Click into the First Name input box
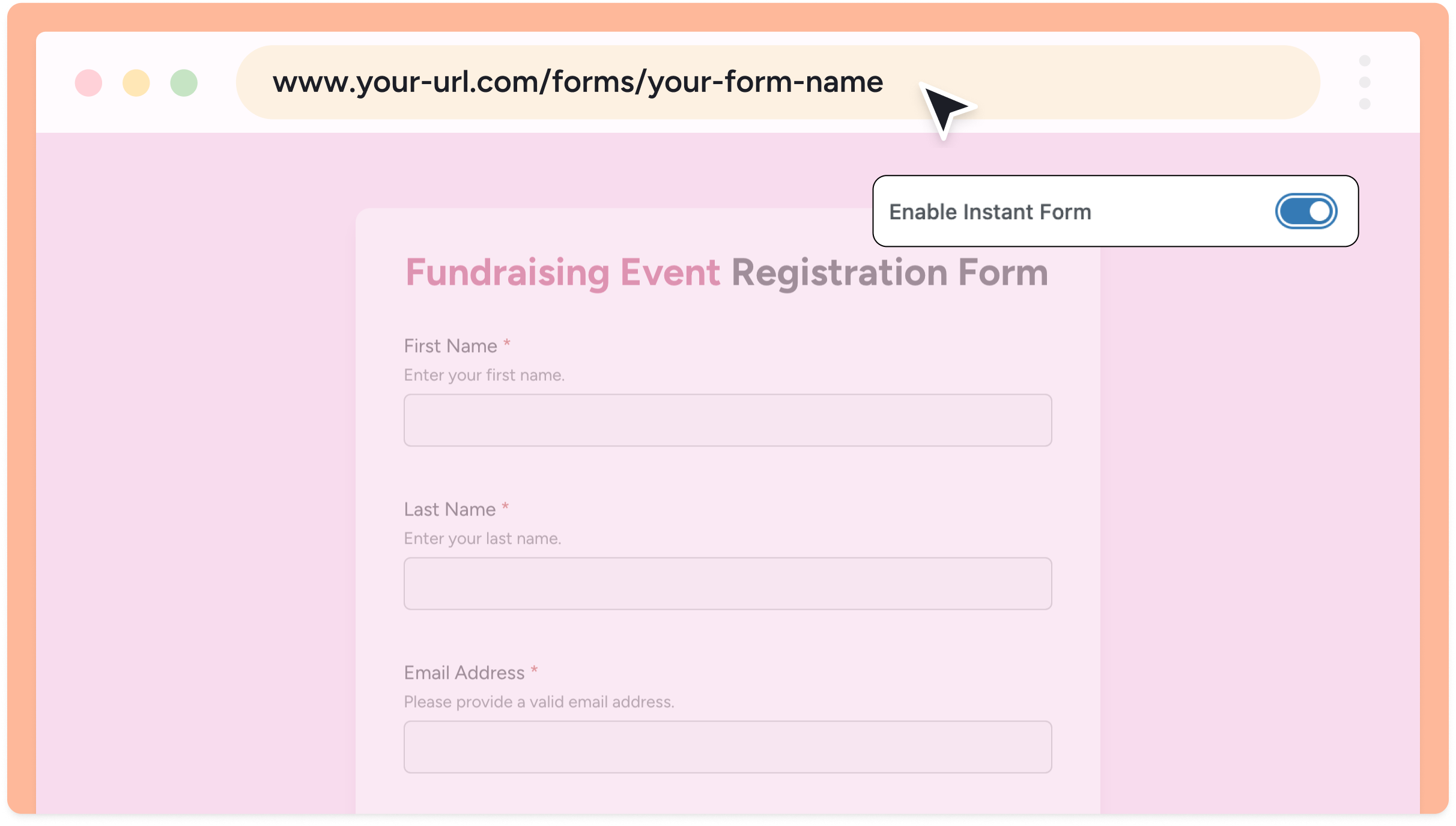The height and width of the screenshot is (826, 1456). click(x=727, y=420)
